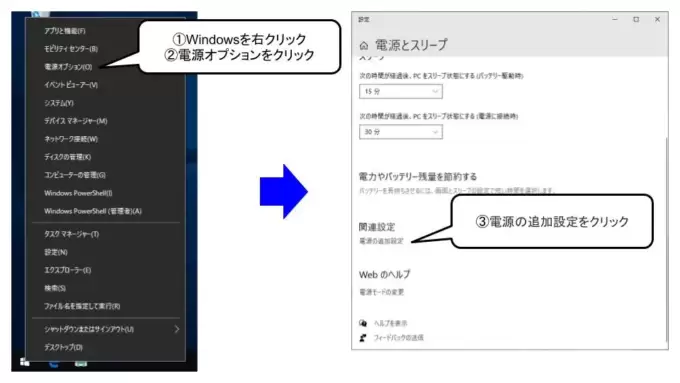
Task: Expand シャットダウンまたはサインアウト submenu arrow
Action: (177, 329)
